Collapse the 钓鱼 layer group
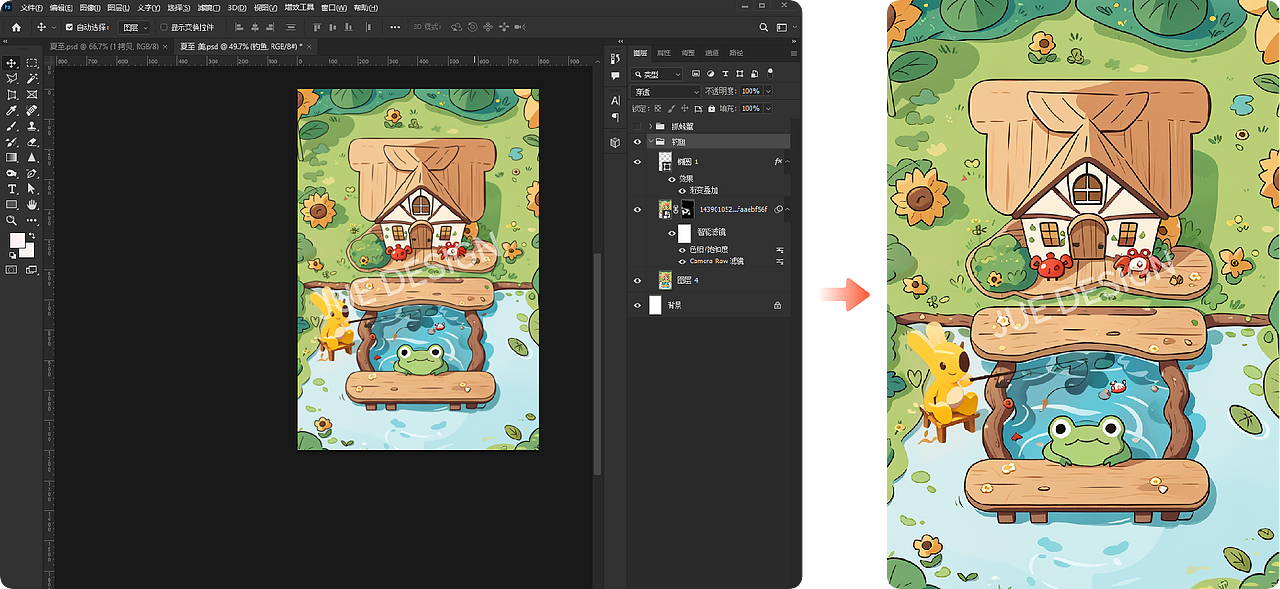 click(x=650, y=142)
